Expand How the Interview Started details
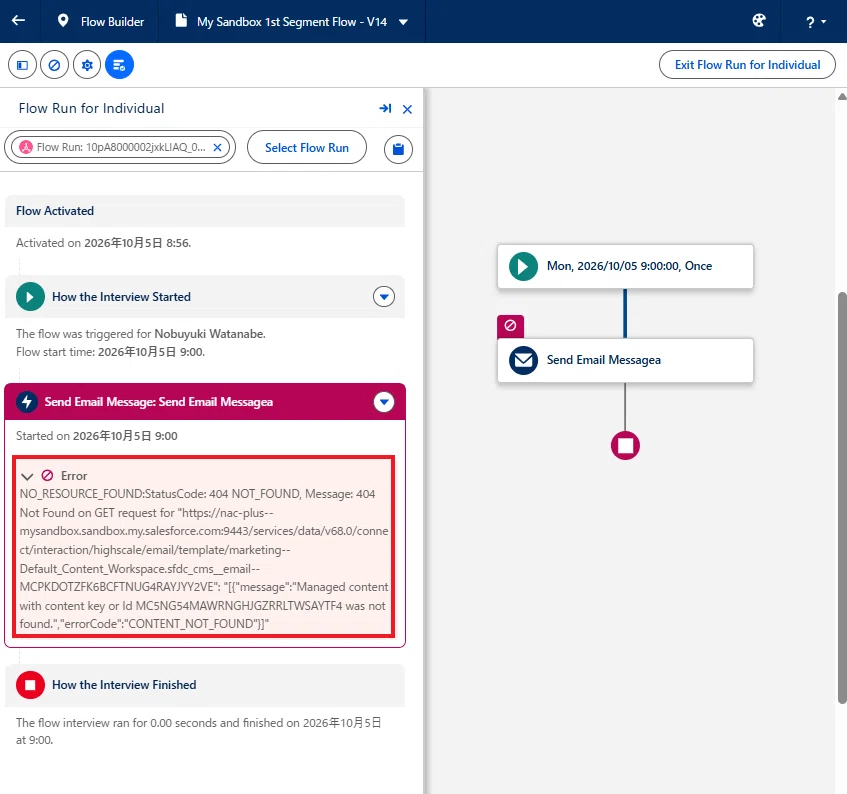 click(384, 297)
